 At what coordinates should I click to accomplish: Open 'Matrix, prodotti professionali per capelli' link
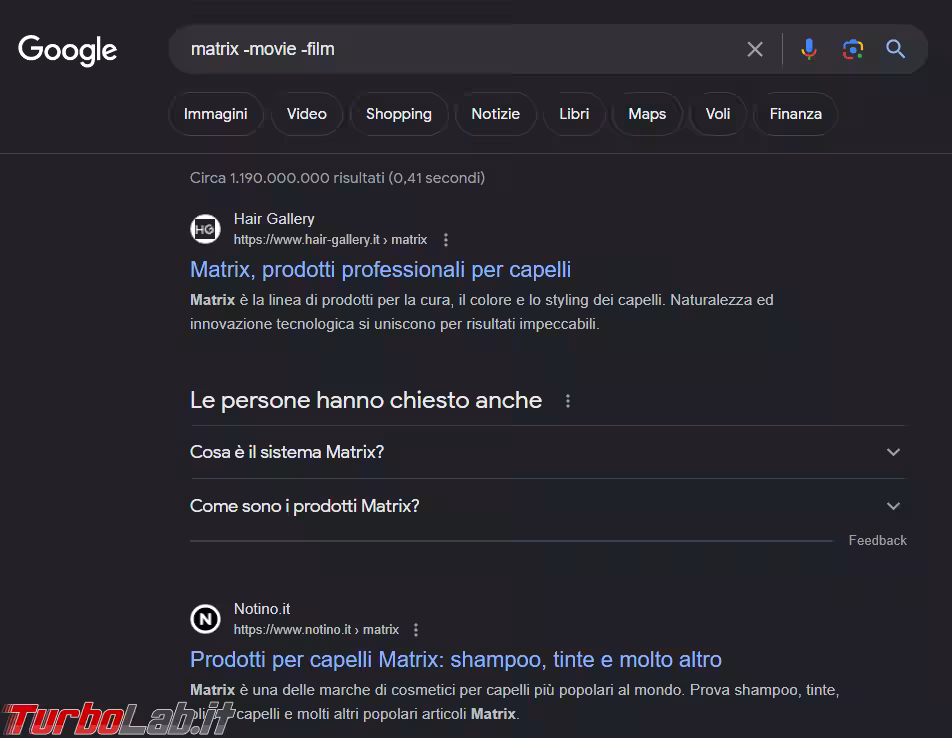coord(380,269)
